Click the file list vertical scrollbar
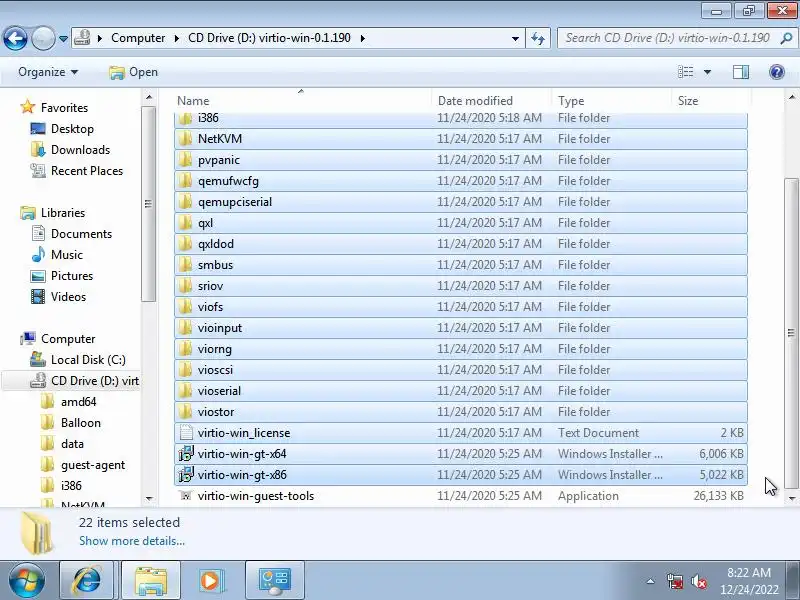800x600 pixels. (x=791, y=333)
